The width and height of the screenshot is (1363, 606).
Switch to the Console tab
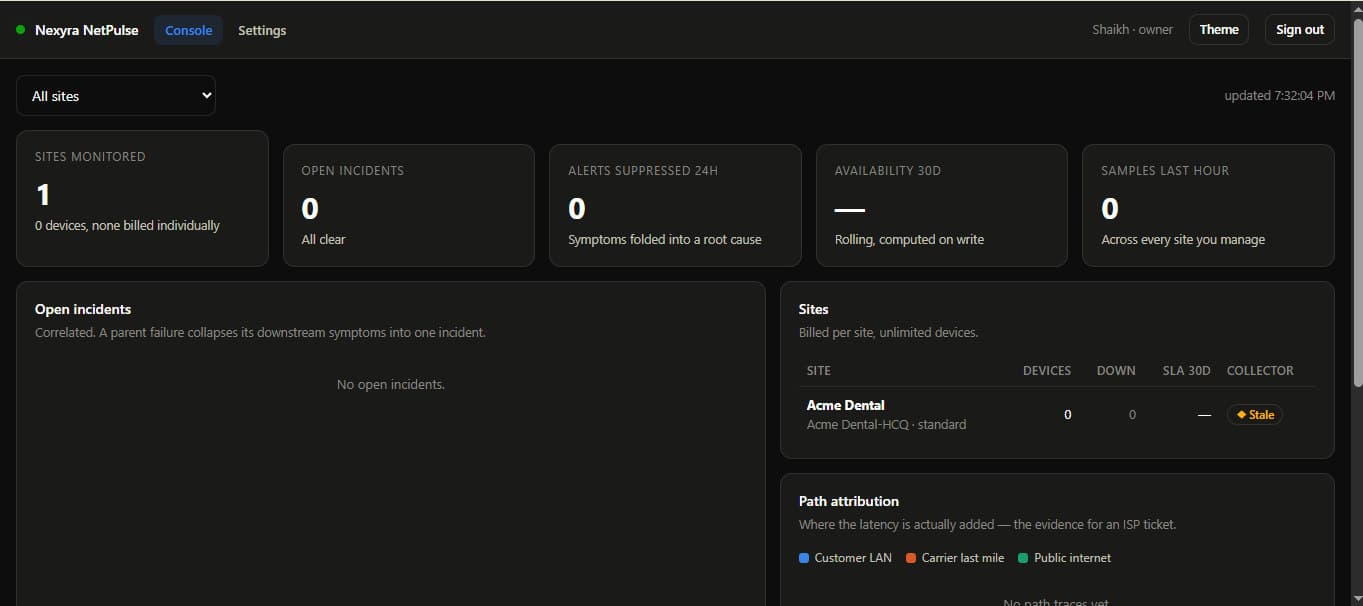click(x=188, y=30)
